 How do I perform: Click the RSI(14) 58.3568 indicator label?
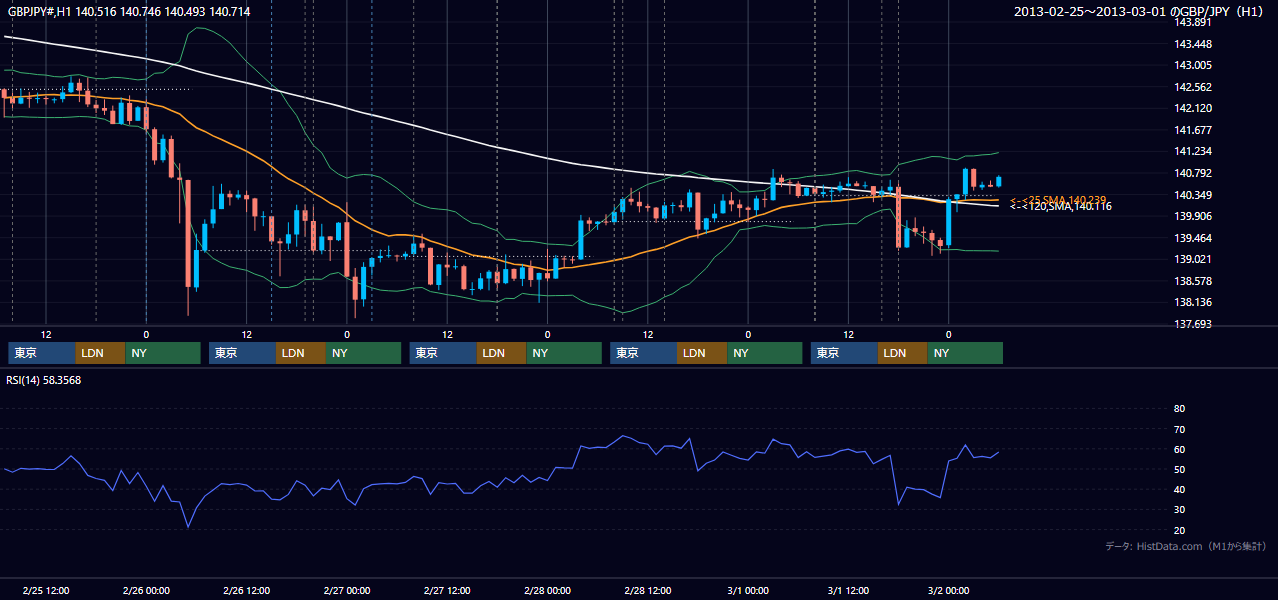click(x=44, y=380)
